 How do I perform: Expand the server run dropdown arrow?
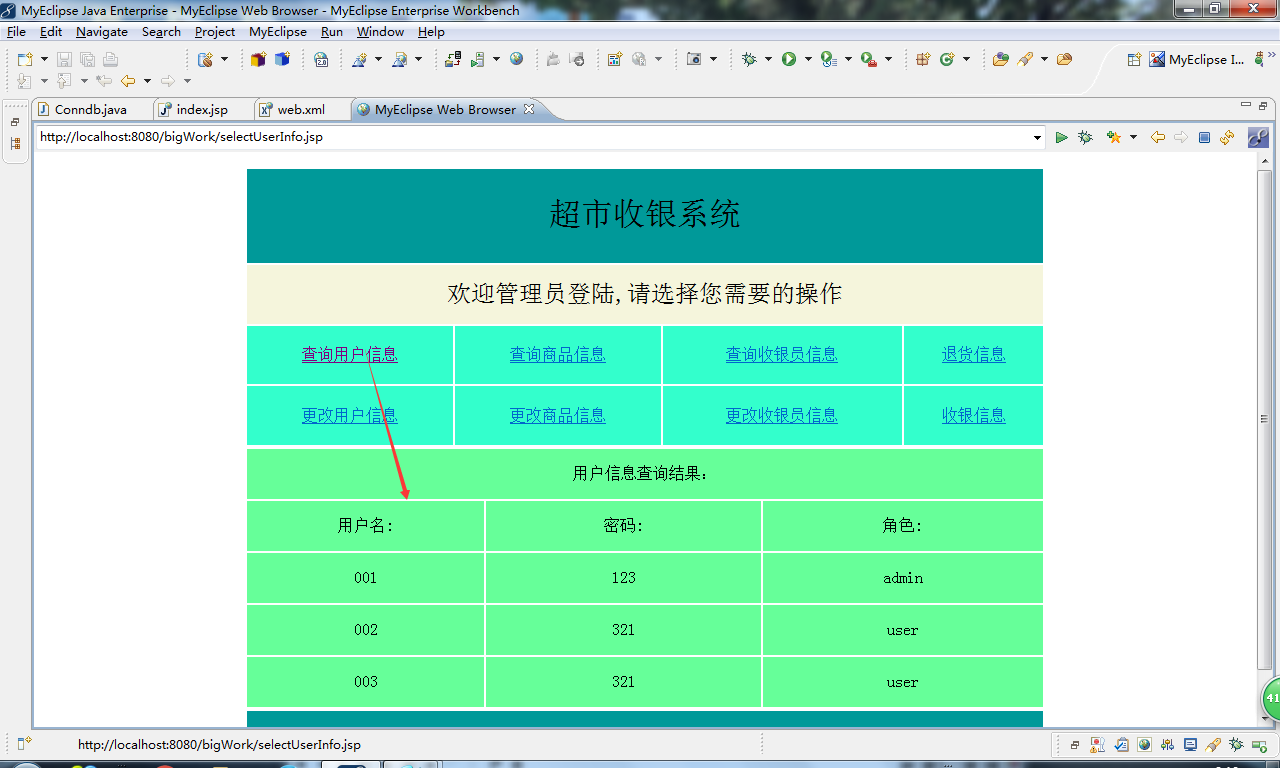click(496, 60)
